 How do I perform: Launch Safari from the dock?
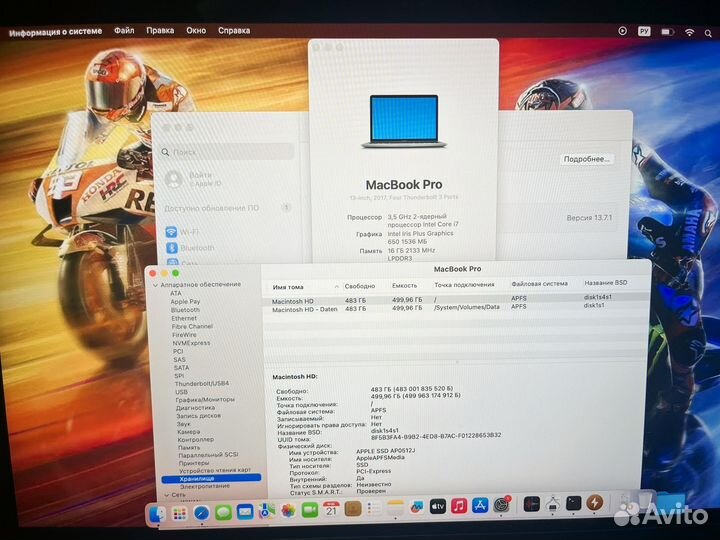coord(202,513)
